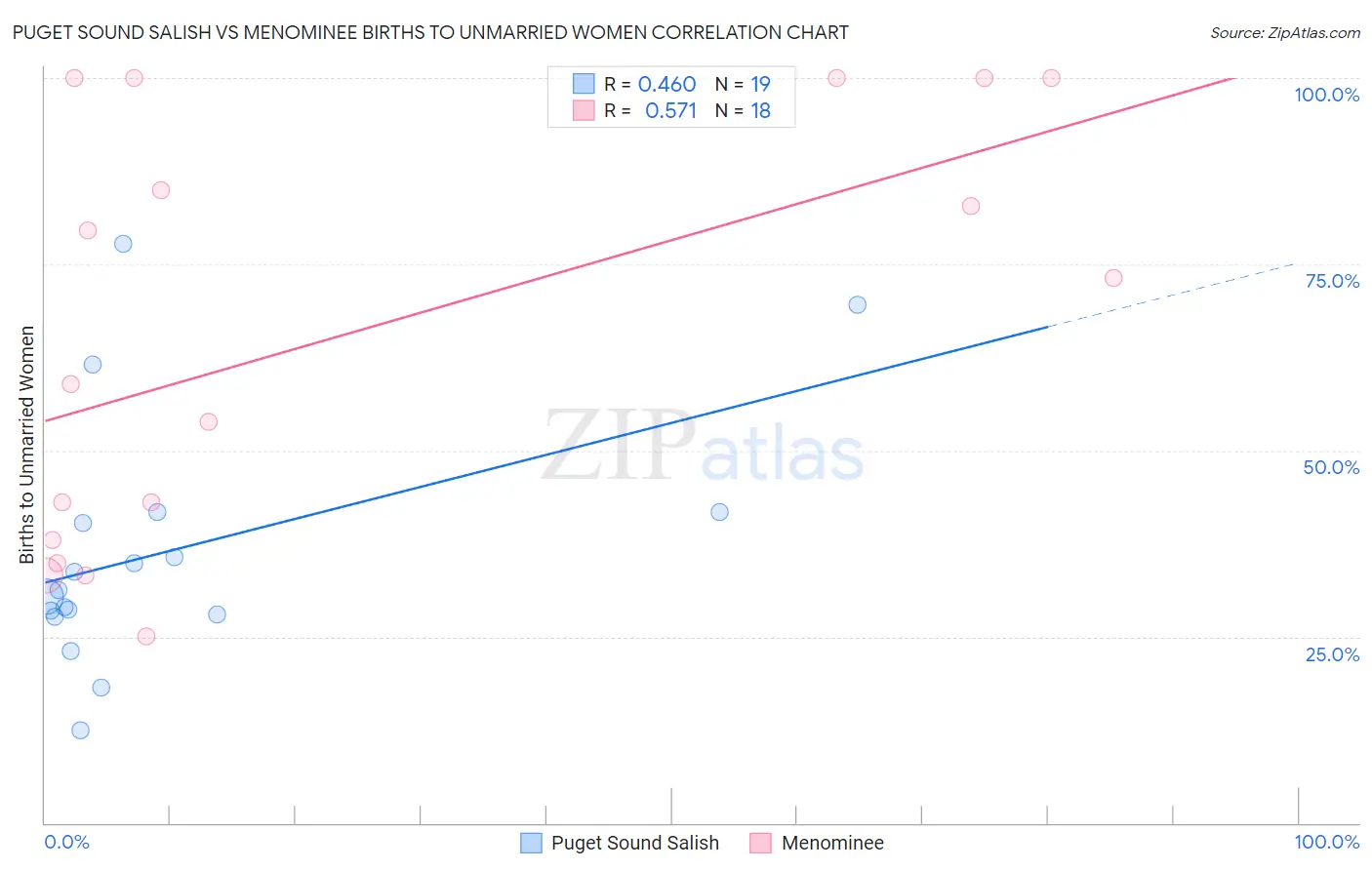Click the pink data point near 73% far right
This screenshot has width=1372, height=870.
[1113, 278]
